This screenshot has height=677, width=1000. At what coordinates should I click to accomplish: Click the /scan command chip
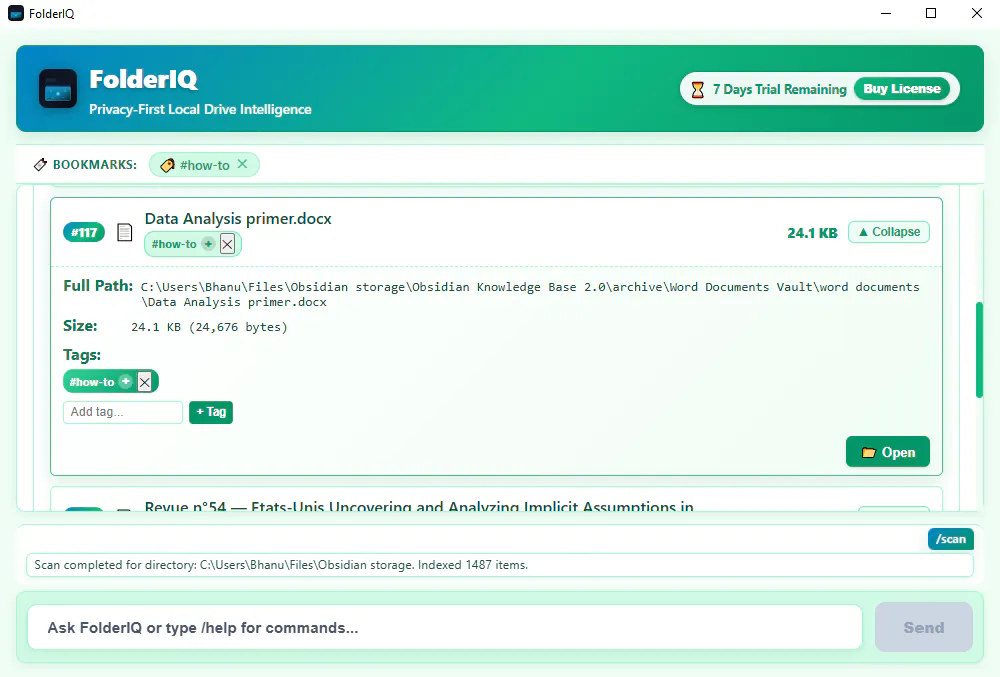950,539
